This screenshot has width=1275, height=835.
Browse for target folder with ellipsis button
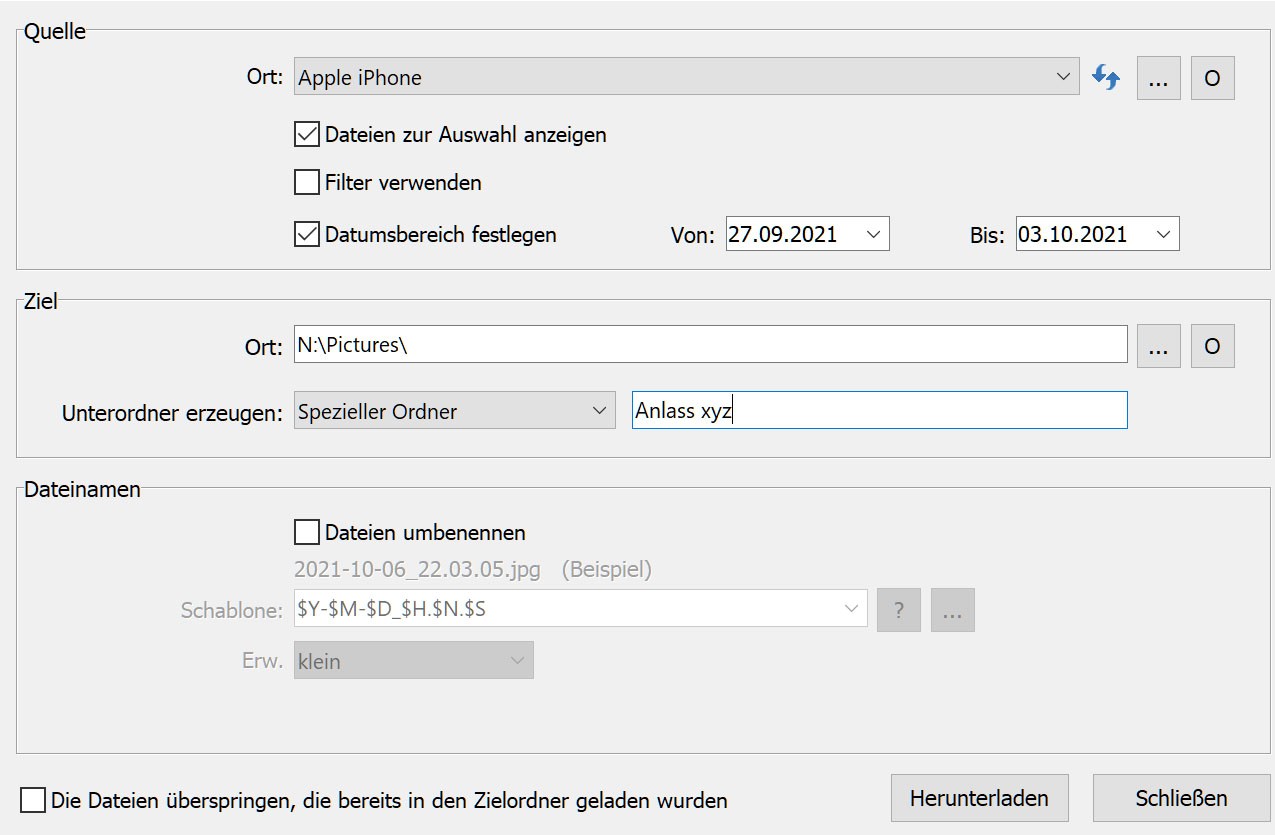pos(1158,346)
